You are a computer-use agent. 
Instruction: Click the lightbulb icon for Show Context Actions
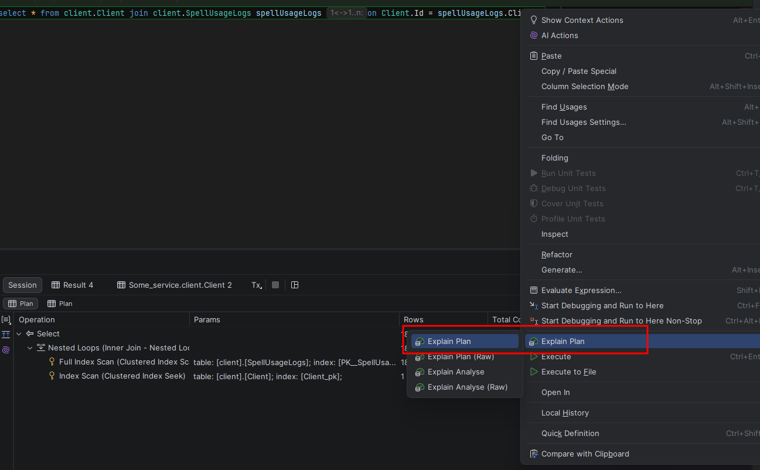click(x=534, y=20)
